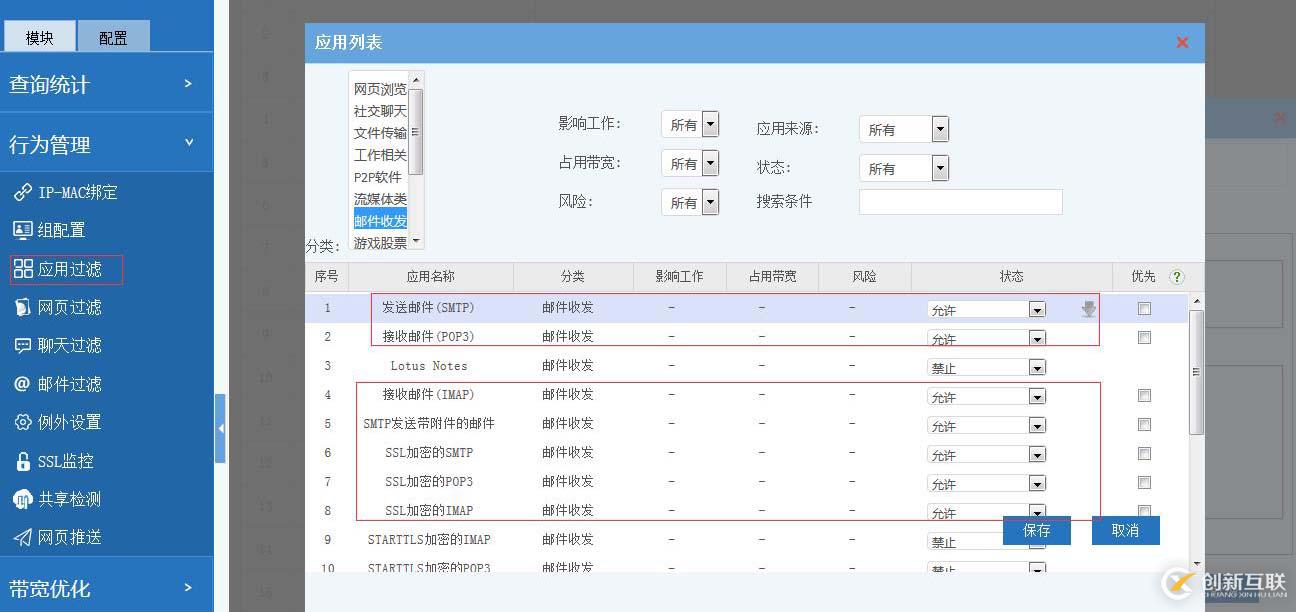Check 优先 box for SSL加密的SMTP
The height and width of the screenshot is (612, 1296).
pos(1144,454)
